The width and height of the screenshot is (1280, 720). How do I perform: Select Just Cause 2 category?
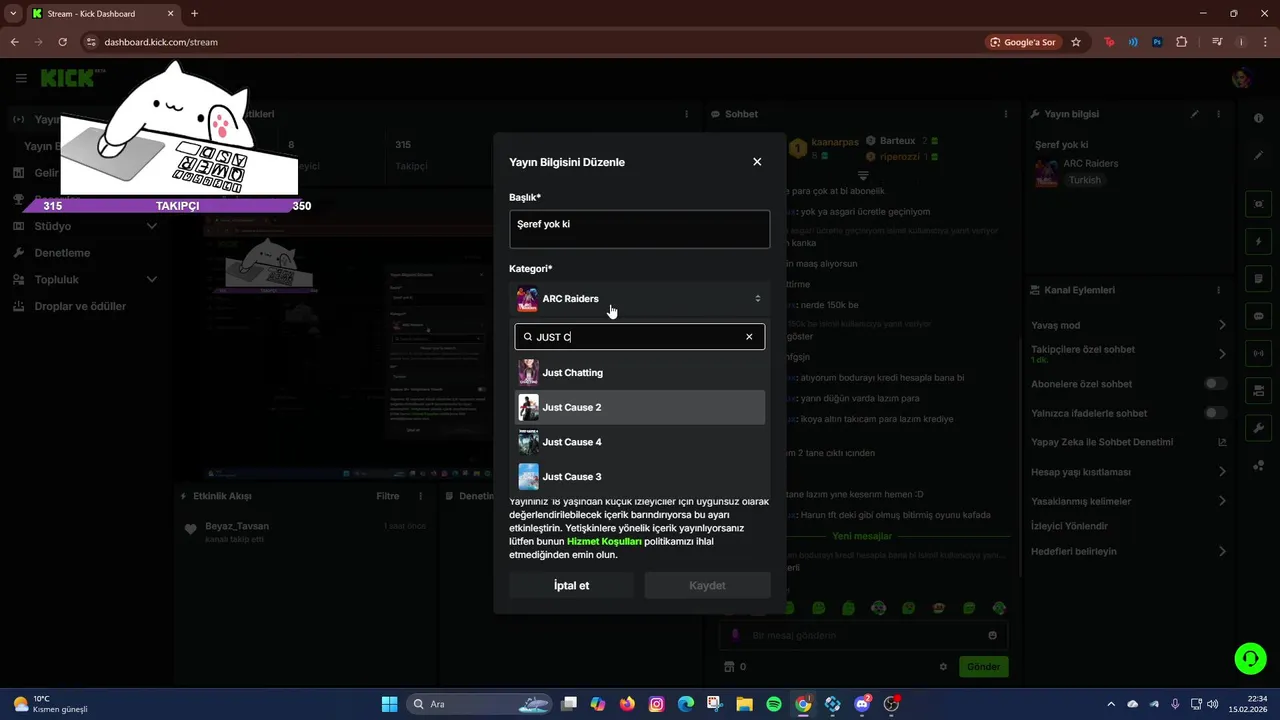(639, 407)
